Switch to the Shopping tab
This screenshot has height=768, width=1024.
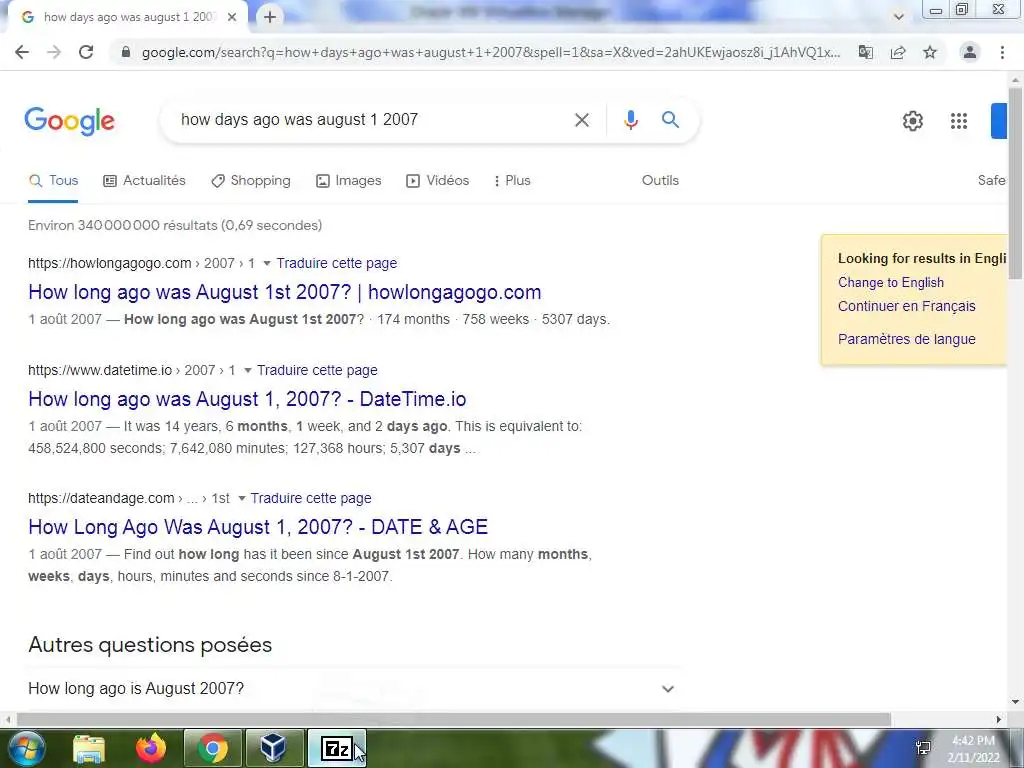click(251, 180)
